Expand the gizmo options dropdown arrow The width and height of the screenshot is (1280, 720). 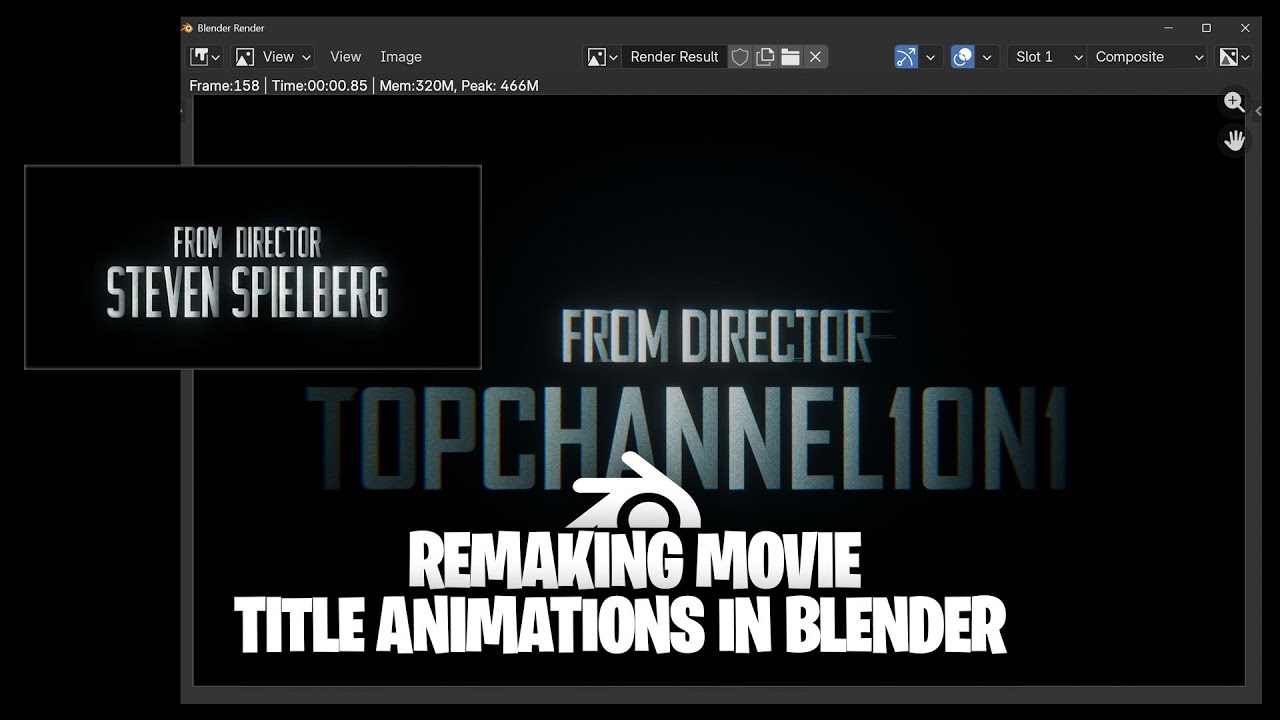930,57
